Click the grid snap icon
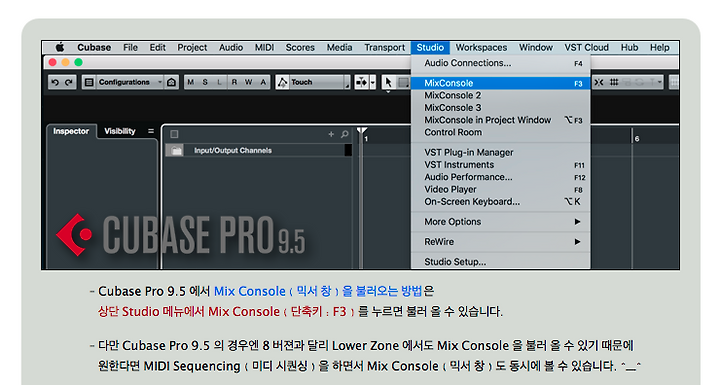Viewport: 720px width, 385px height. [x=614, y=82]
